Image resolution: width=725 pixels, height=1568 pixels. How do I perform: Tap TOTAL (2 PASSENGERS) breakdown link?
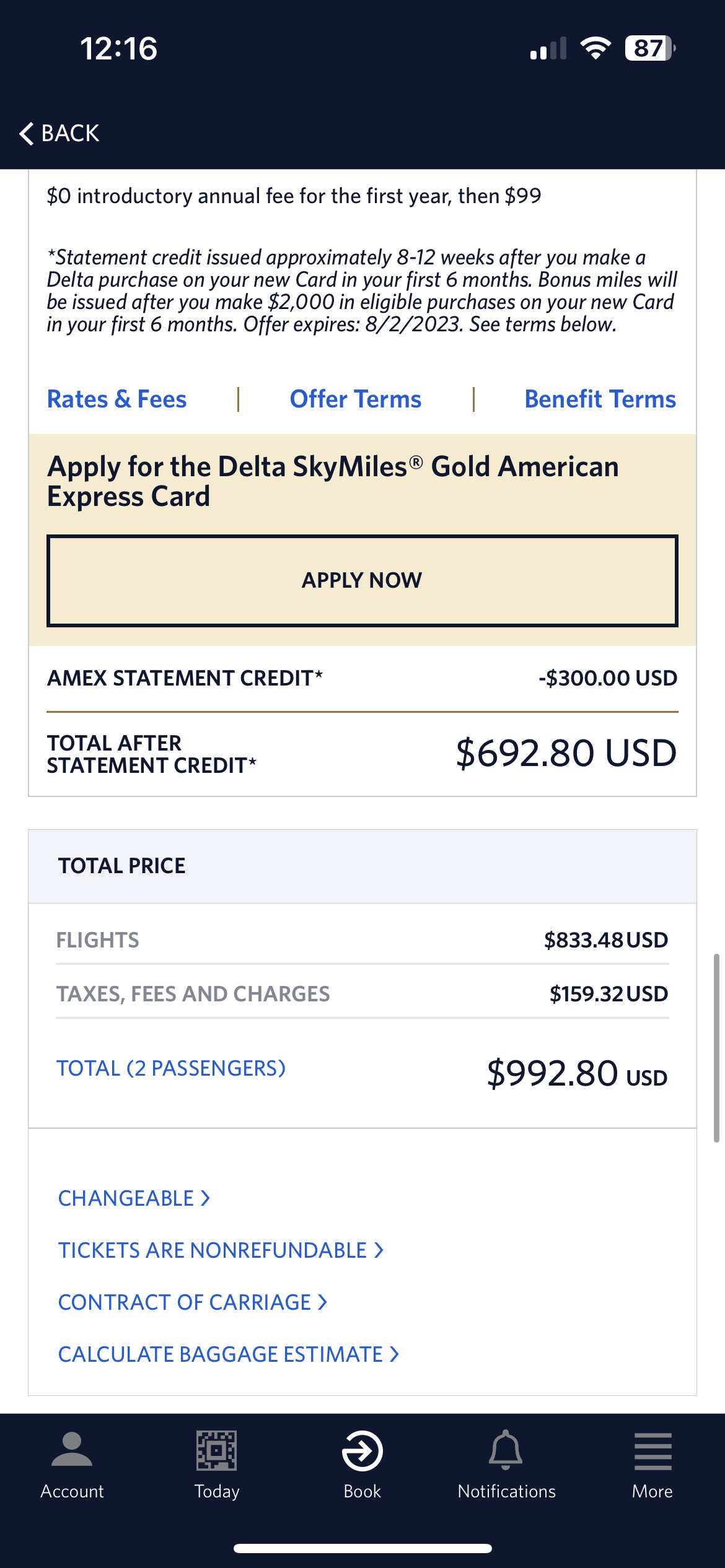(171, 1068)
